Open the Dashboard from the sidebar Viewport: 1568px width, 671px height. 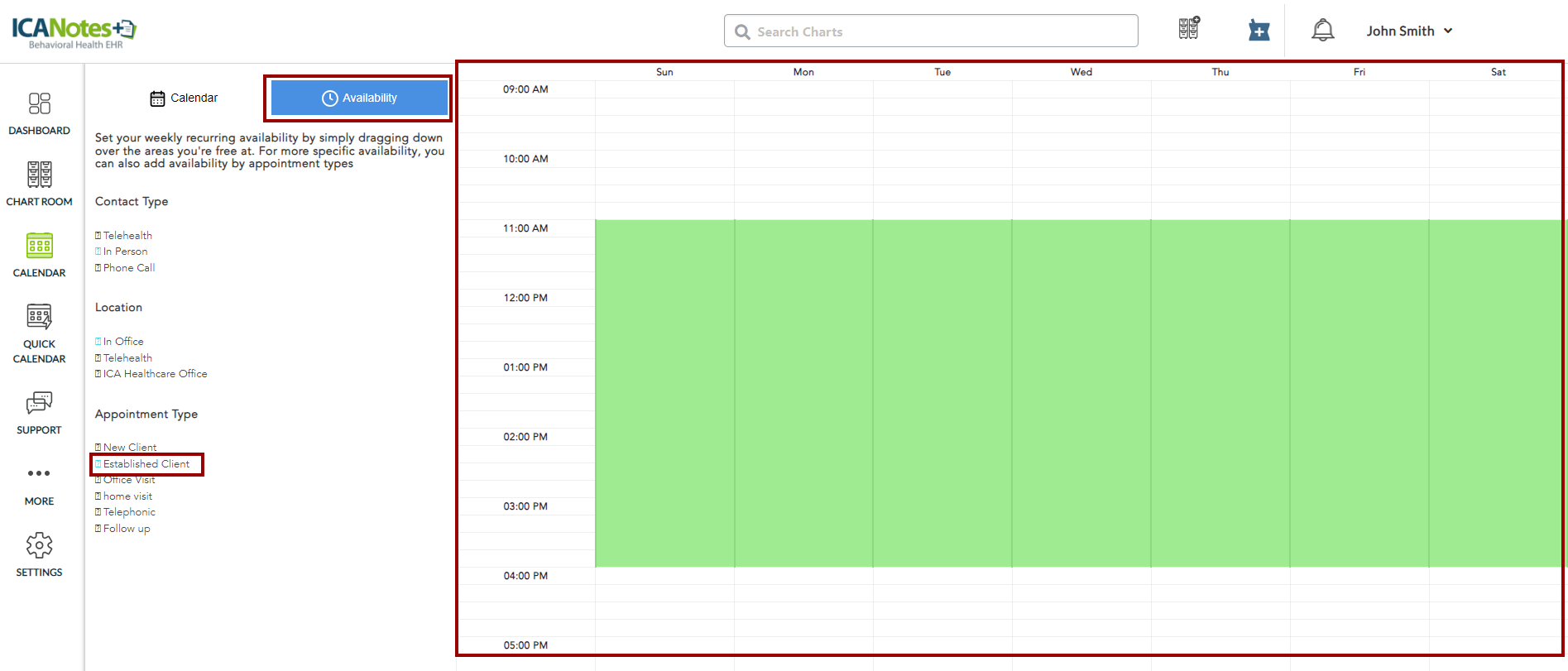(x=39, y=113)
